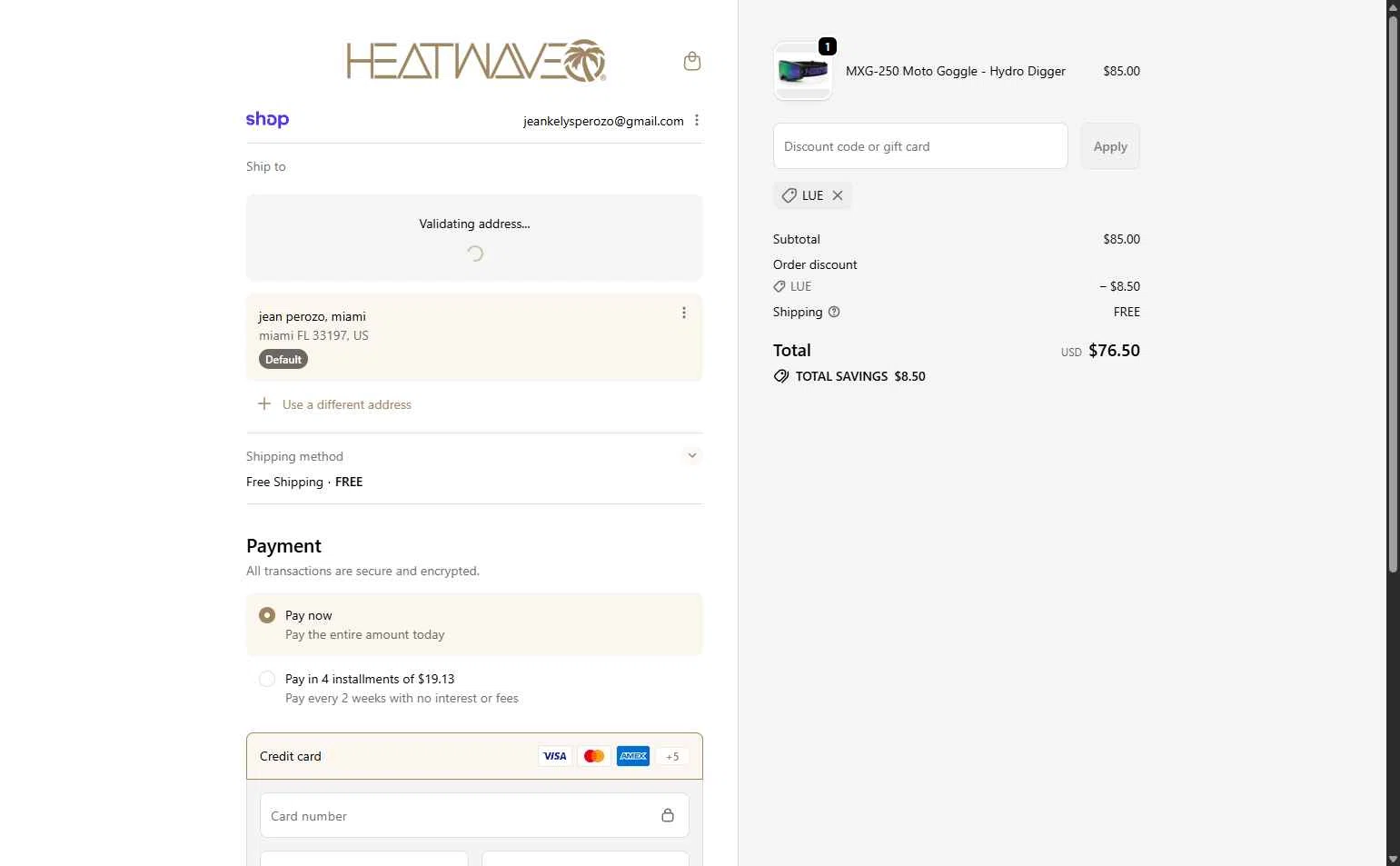
Task: Click the Validating address status box
Action: 474,237
